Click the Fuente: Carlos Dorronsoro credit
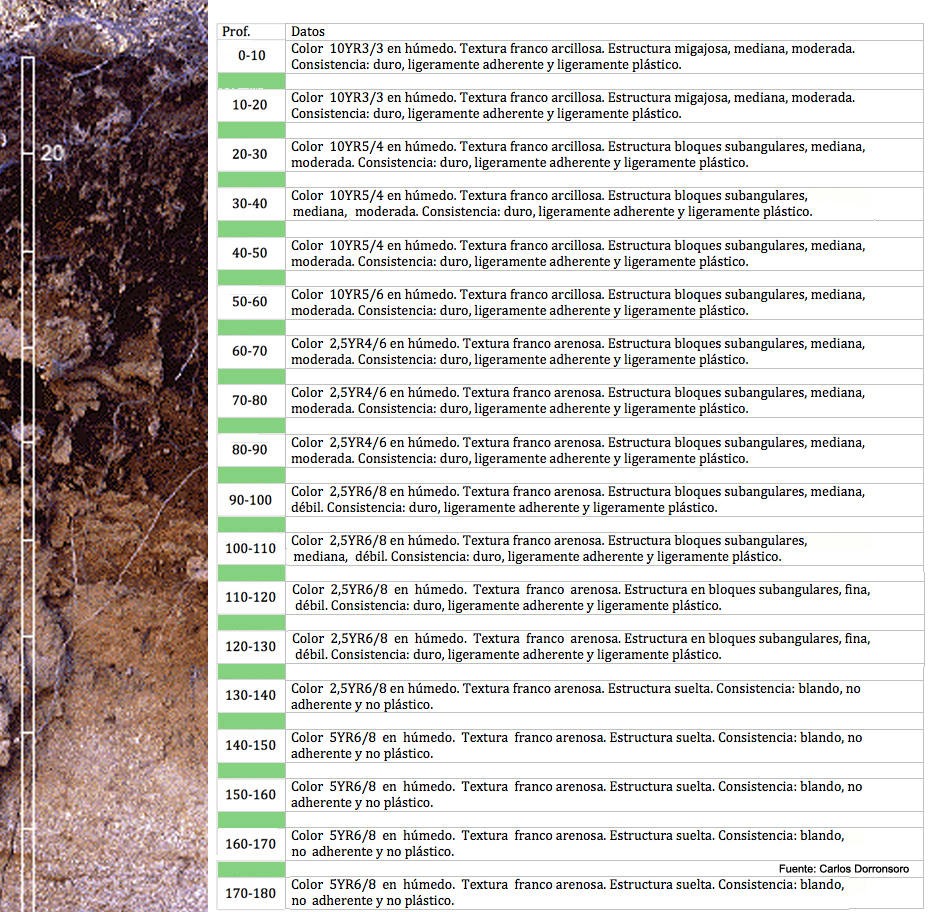The image size is (928, 912). pos(844,869)
